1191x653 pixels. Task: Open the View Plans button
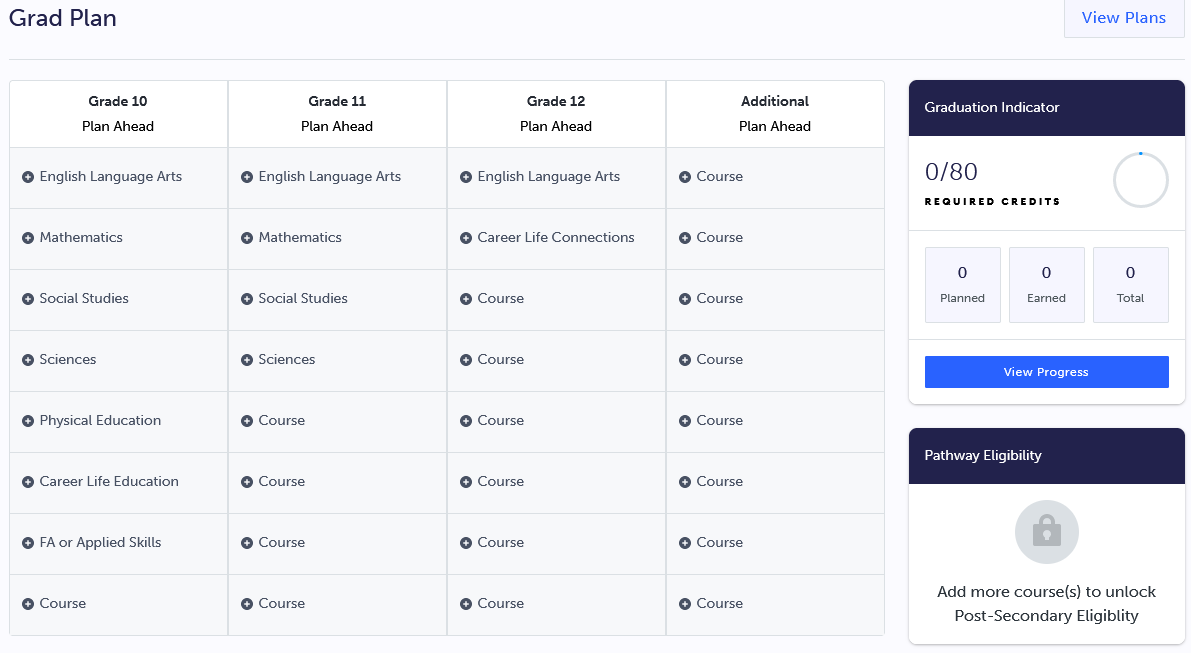1123,18
